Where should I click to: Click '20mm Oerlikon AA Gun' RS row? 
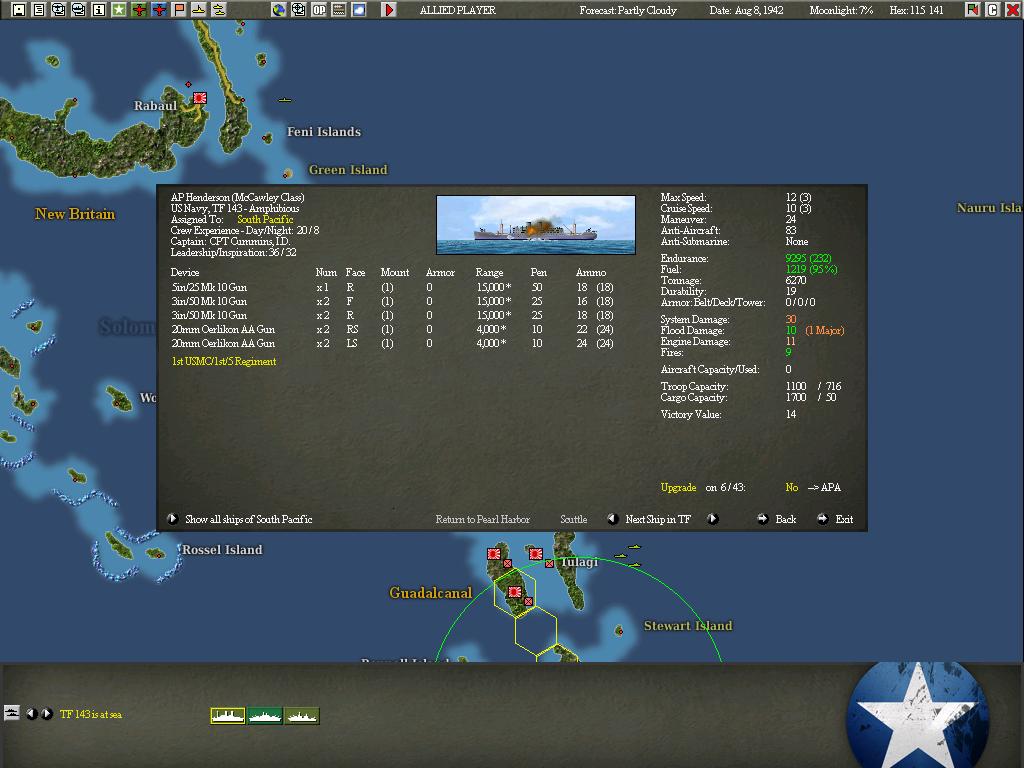coord(392,329)
